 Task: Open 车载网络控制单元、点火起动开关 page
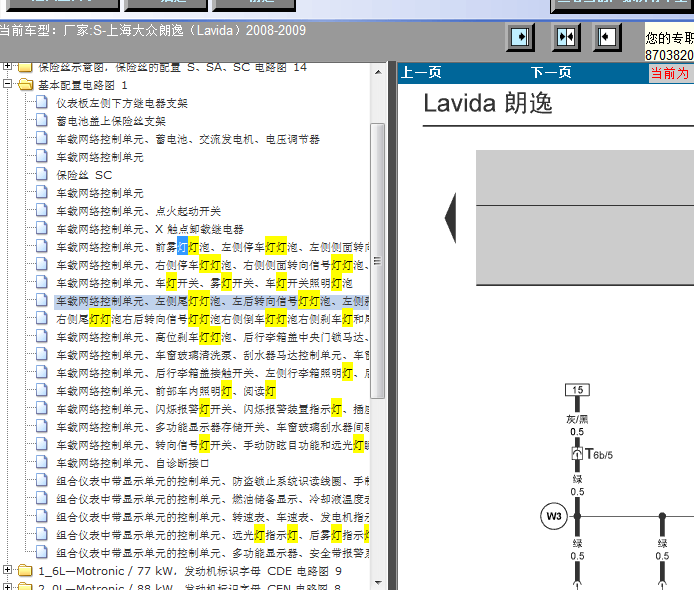pyautogui.click(x=138, y=211)
